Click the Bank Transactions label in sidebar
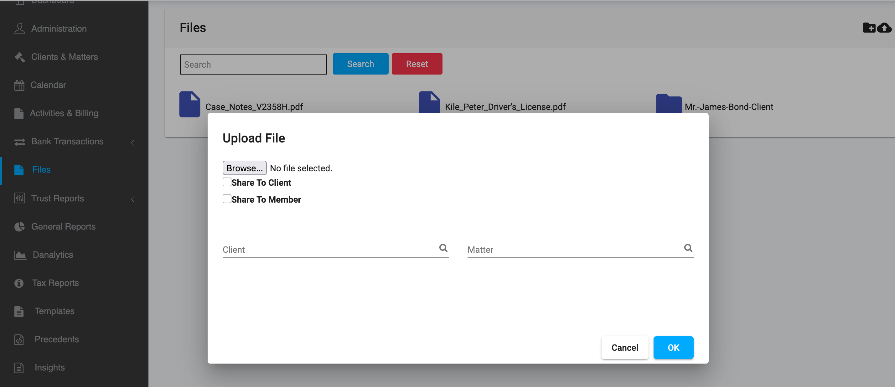 [x=67, y=142]
